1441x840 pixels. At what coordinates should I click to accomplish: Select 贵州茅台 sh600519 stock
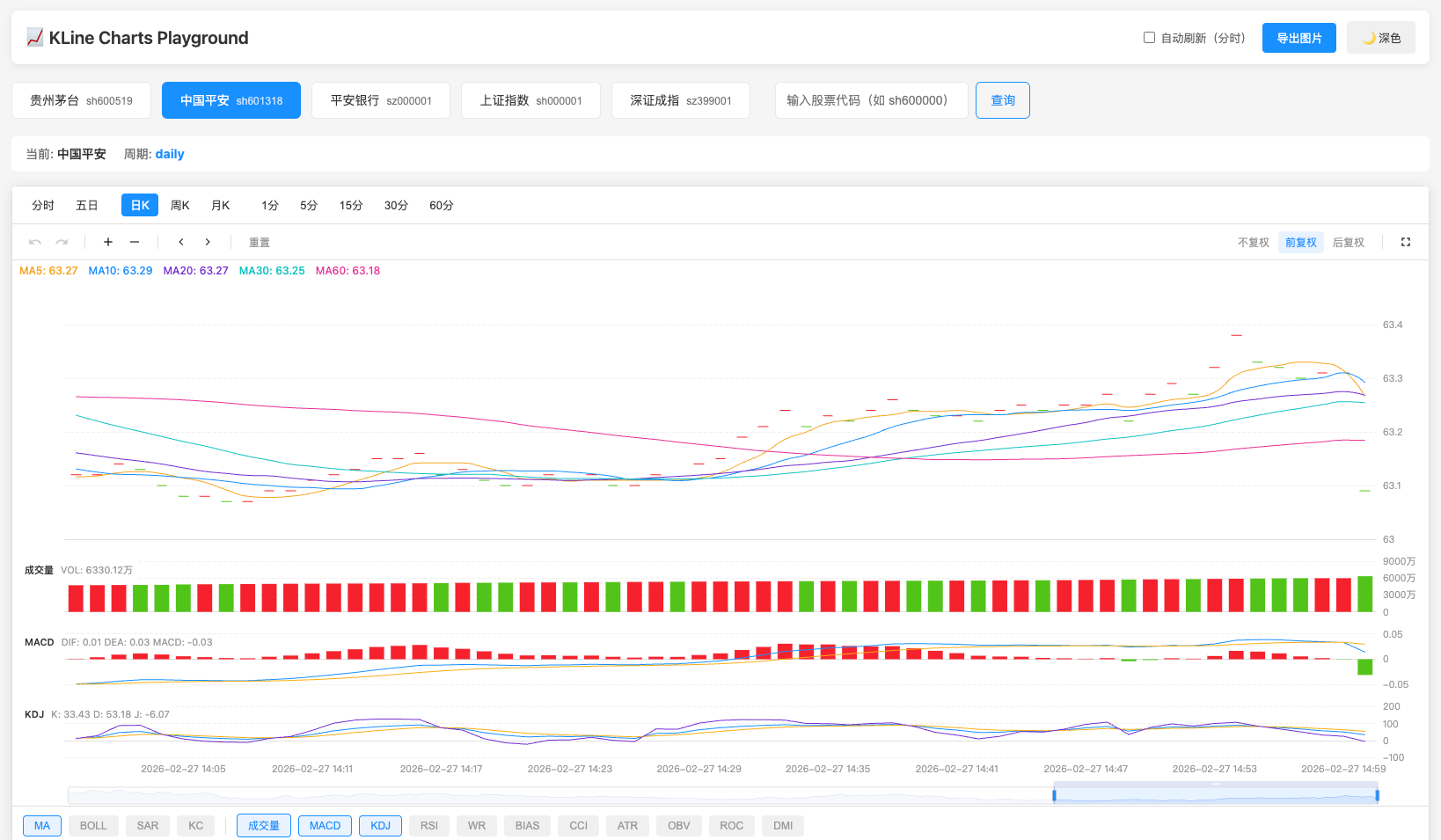tap(81, 100)
